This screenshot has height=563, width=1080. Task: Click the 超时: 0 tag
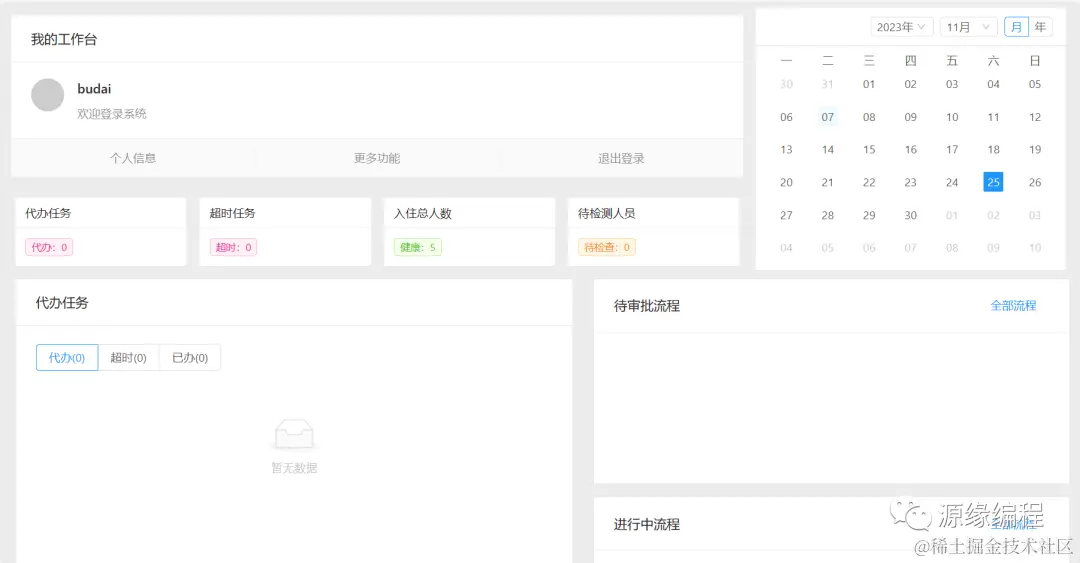point(233,247)
